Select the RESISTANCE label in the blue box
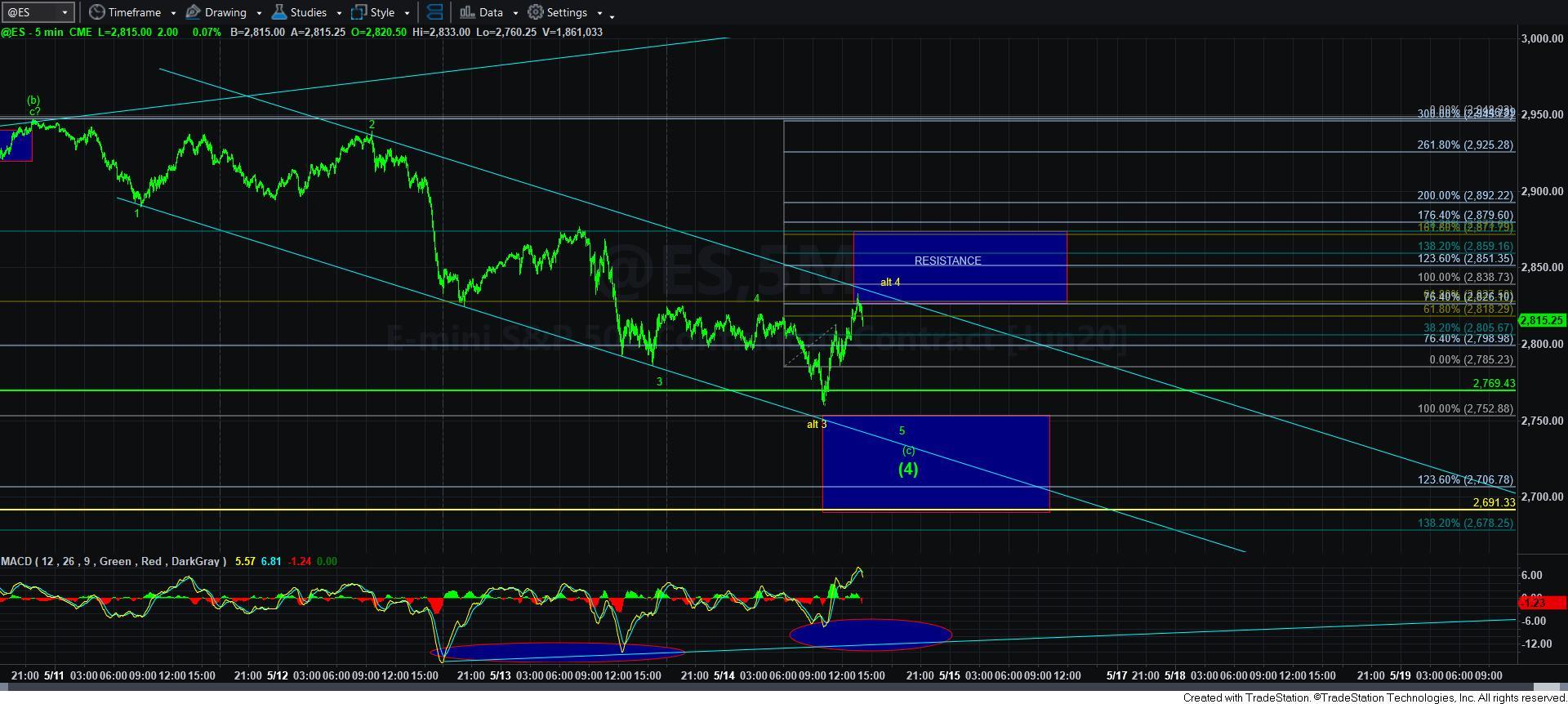1568x704 pixels. click(947, 261)
